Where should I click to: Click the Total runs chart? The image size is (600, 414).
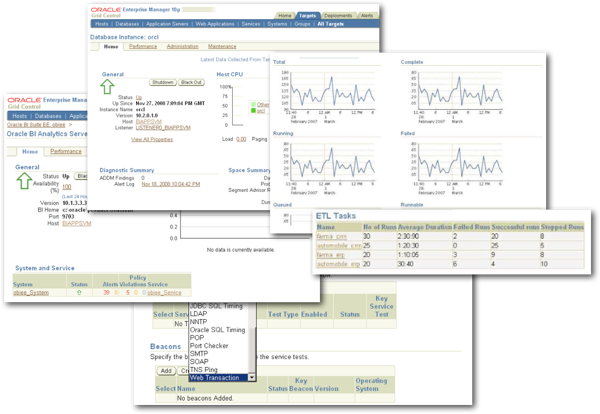[x=329, y=96]
